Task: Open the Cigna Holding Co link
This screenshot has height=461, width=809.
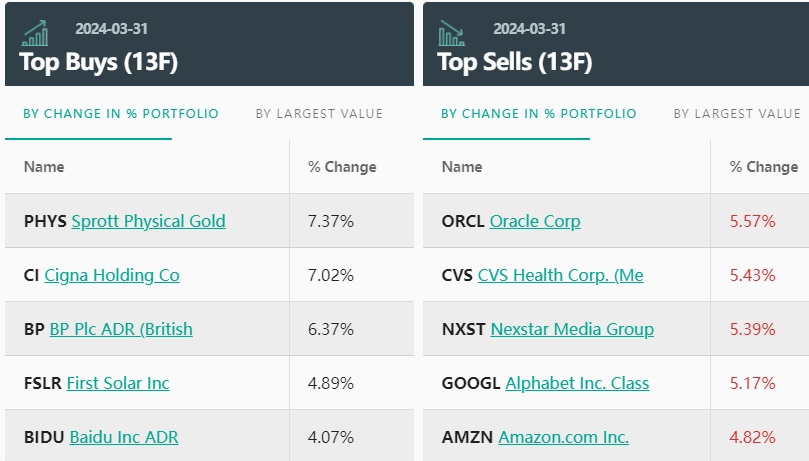Action: (x=112, y=275)
